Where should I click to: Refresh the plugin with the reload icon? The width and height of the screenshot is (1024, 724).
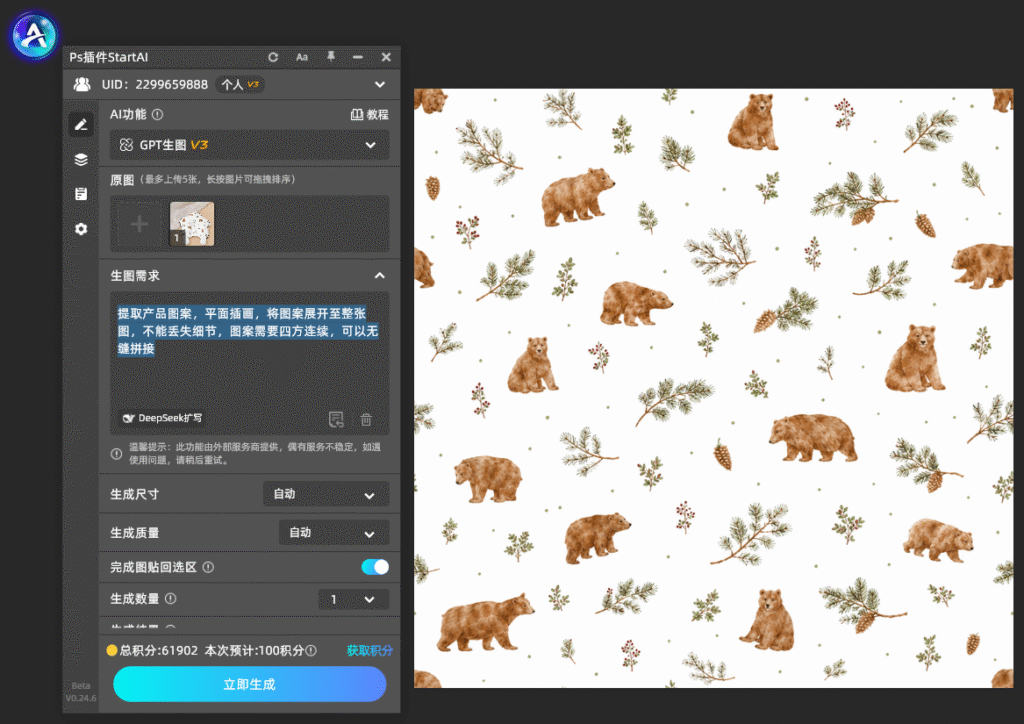click(273, 57)
